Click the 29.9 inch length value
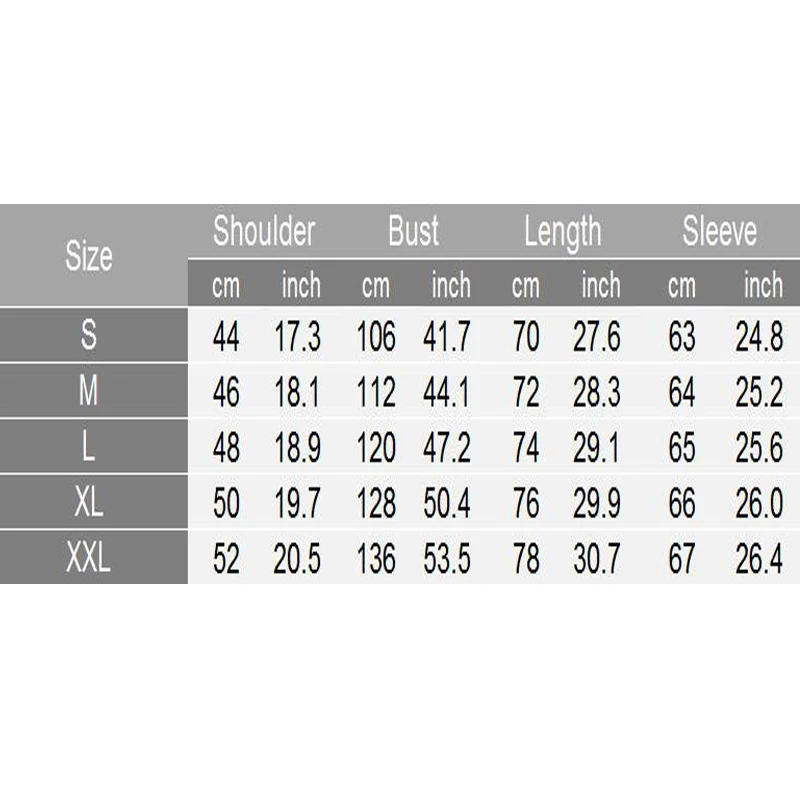This screenshot has height=800, width=800. tap(597, 505)
